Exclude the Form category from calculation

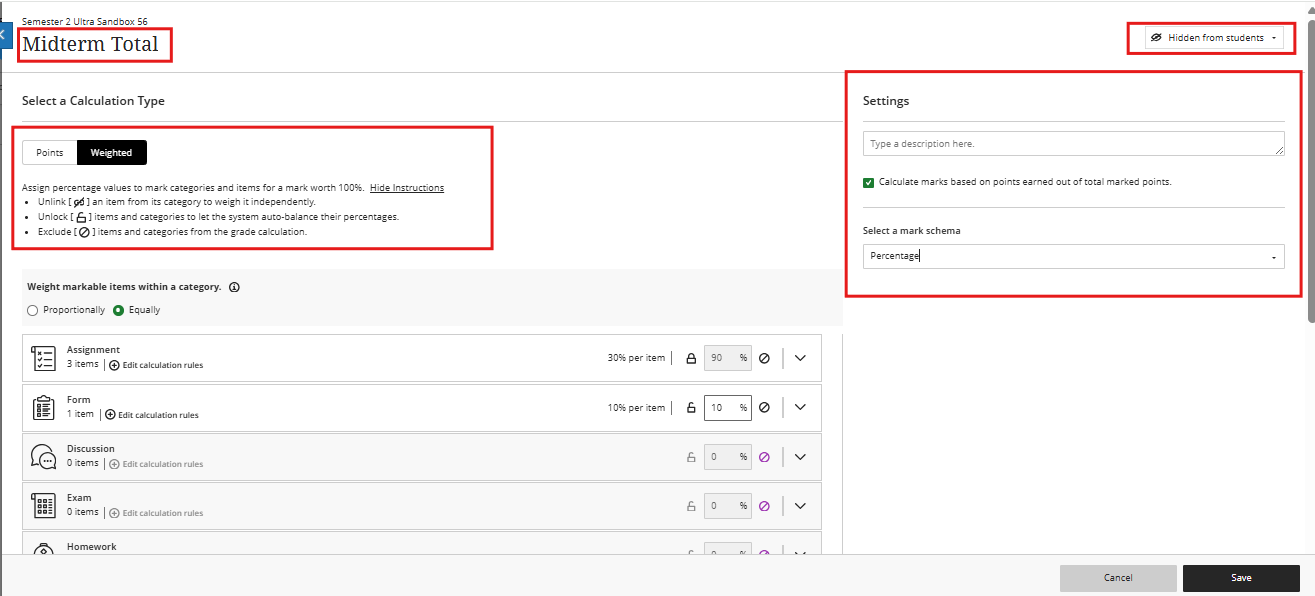[764, 407]
